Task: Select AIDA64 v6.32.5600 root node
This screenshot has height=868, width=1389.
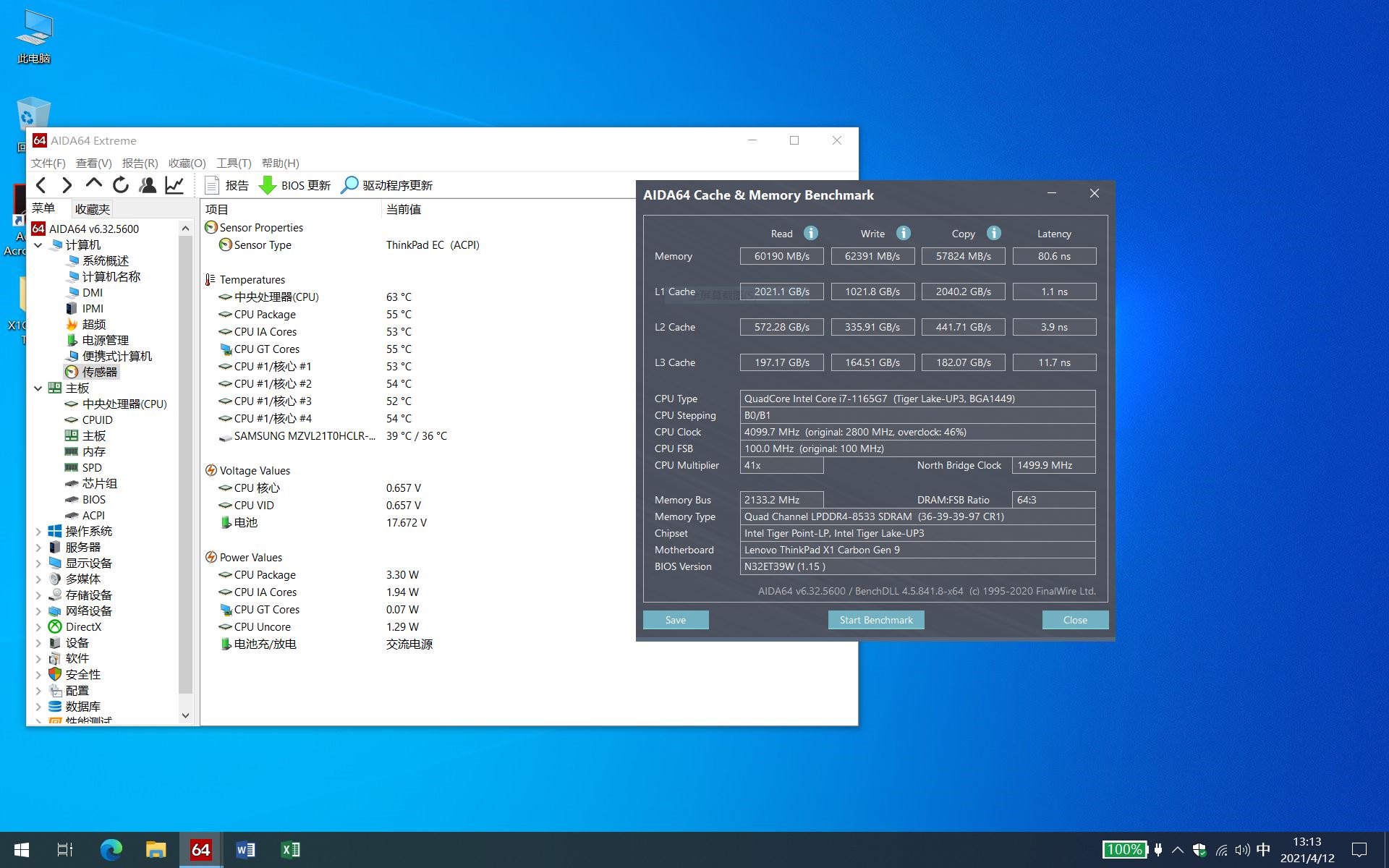Action: click(85, 229)
